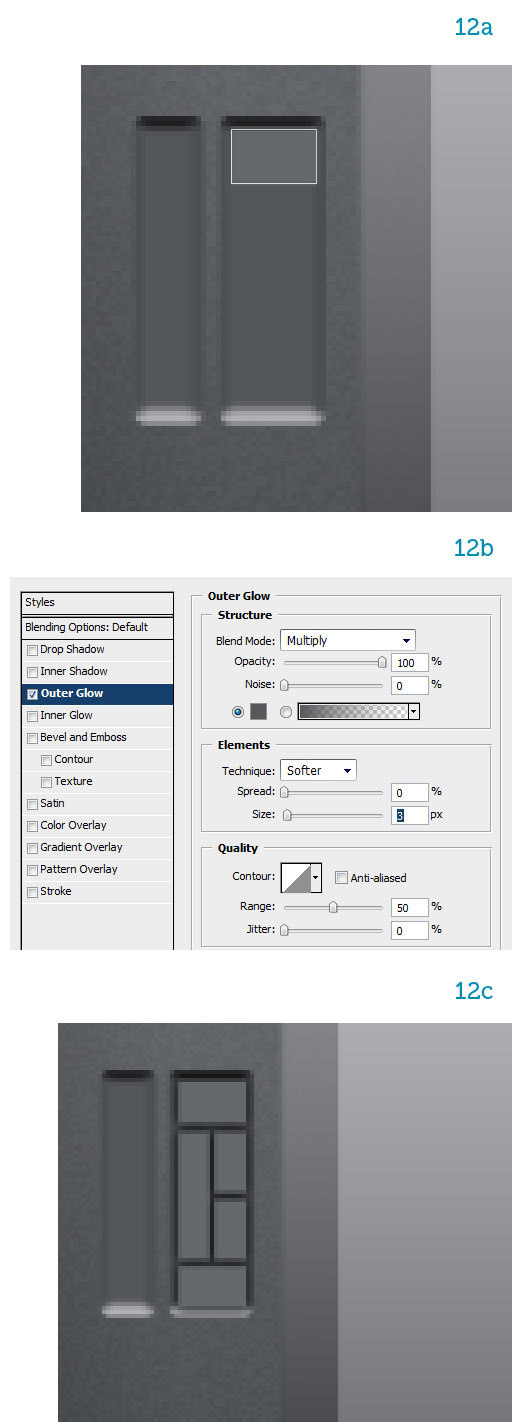The height and width of the screenshot is (1422, 512).
Task: Select Bevel and Emboss style item
Action: (x=84, y=738)
